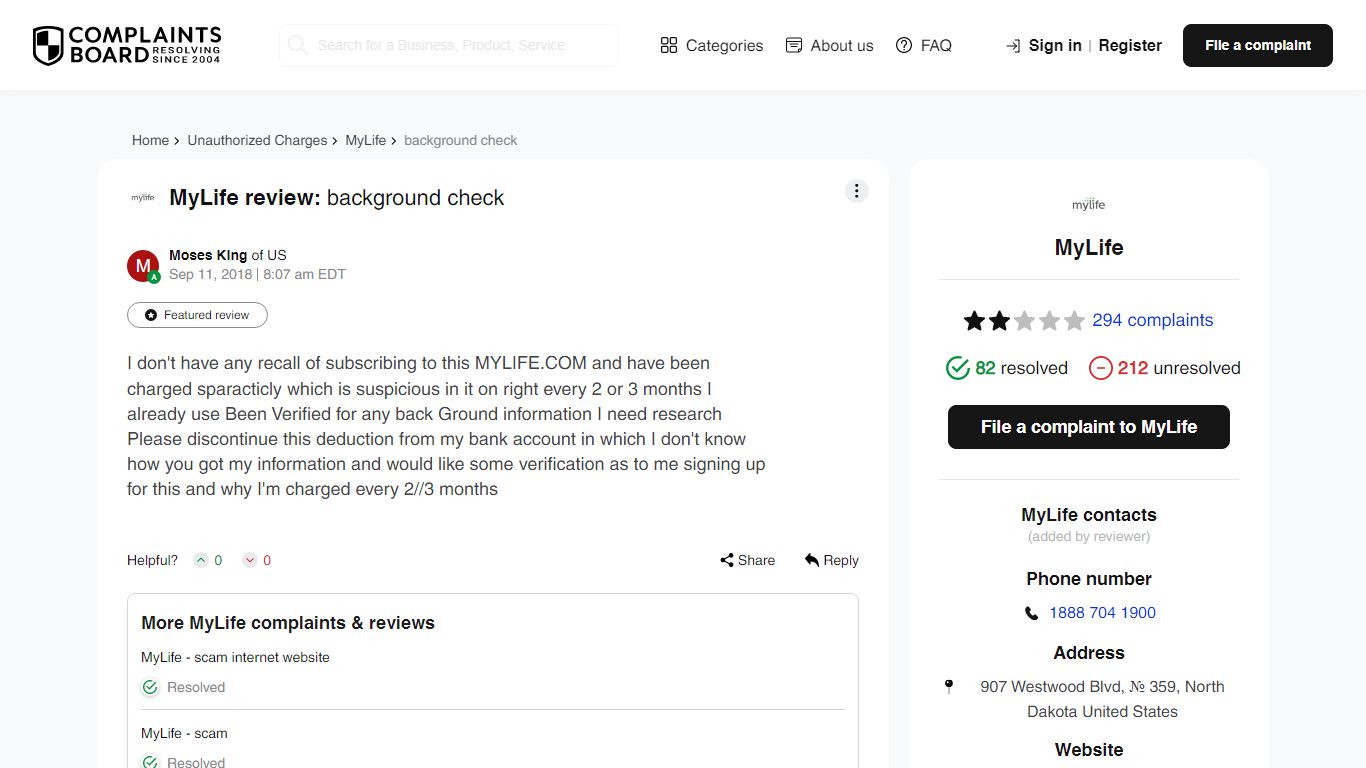
Task: Click the Featured review badge
Action: (197, 315)
